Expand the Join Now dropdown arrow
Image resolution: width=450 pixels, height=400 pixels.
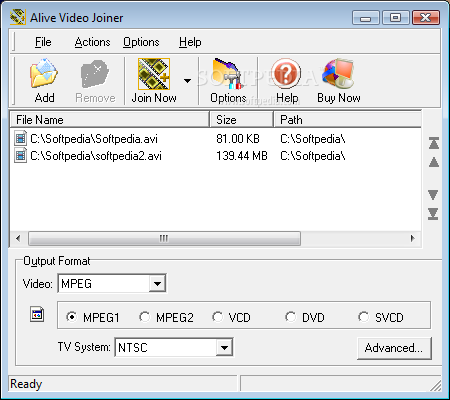[x=187, y=81]
